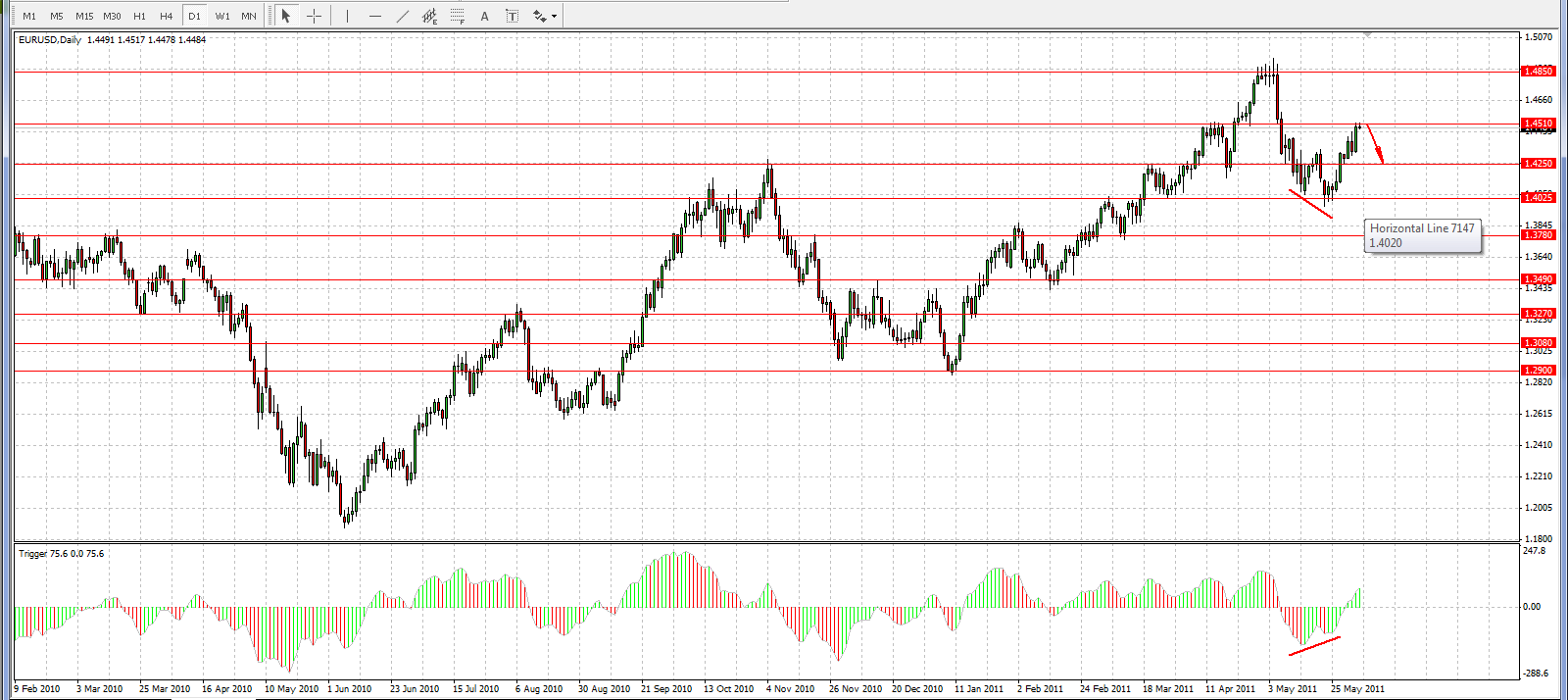1568x700 pixels.
Task: Click the EURUSD,Daily chart title text
Action: click(x=50, y=40)
